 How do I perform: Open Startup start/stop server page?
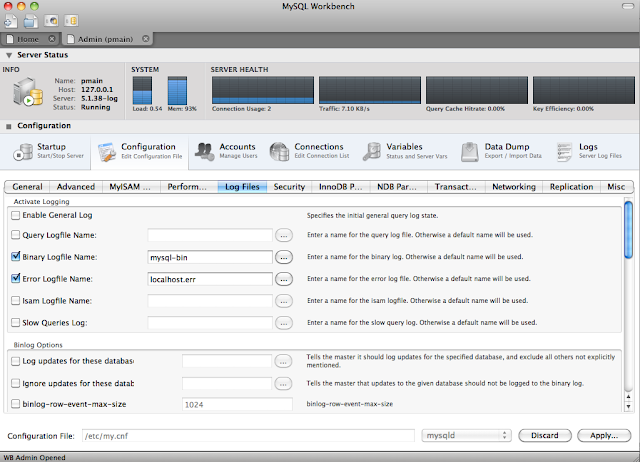(x=48, y=151)
